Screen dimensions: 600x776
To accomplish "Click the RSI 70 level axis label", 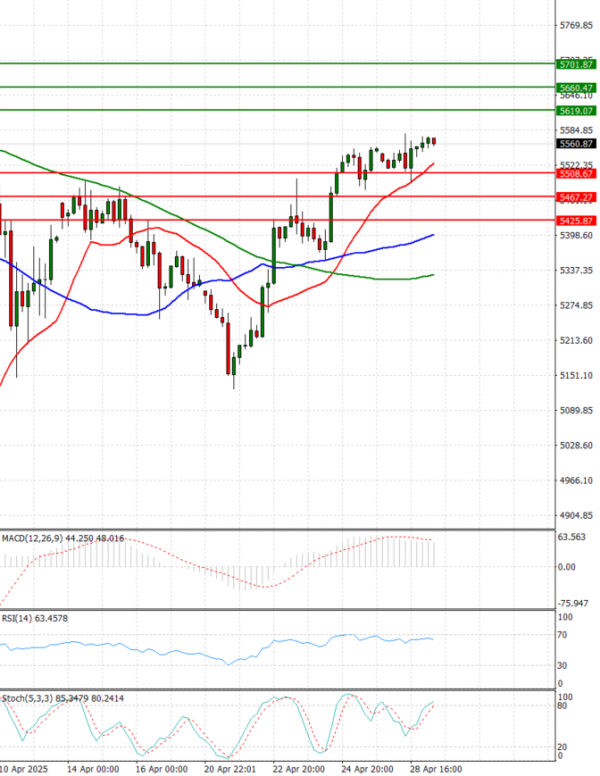I will tap(564, 635).
